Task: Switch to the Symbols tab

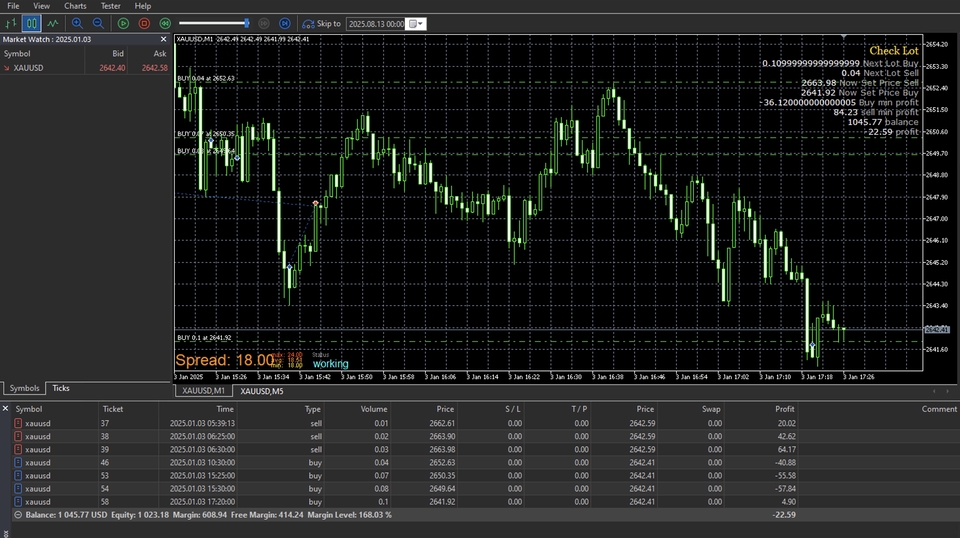Action: click(24, 388)
